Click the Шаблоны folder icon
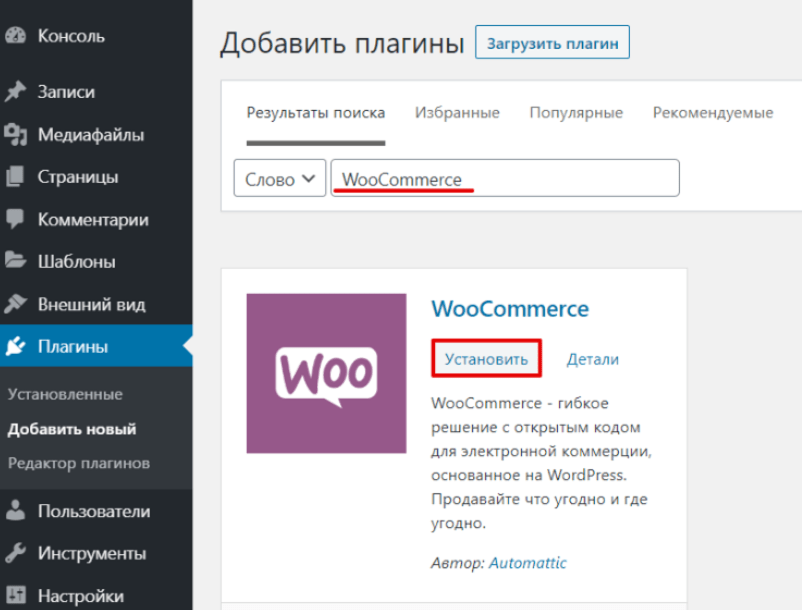 (x=15, y=261)
